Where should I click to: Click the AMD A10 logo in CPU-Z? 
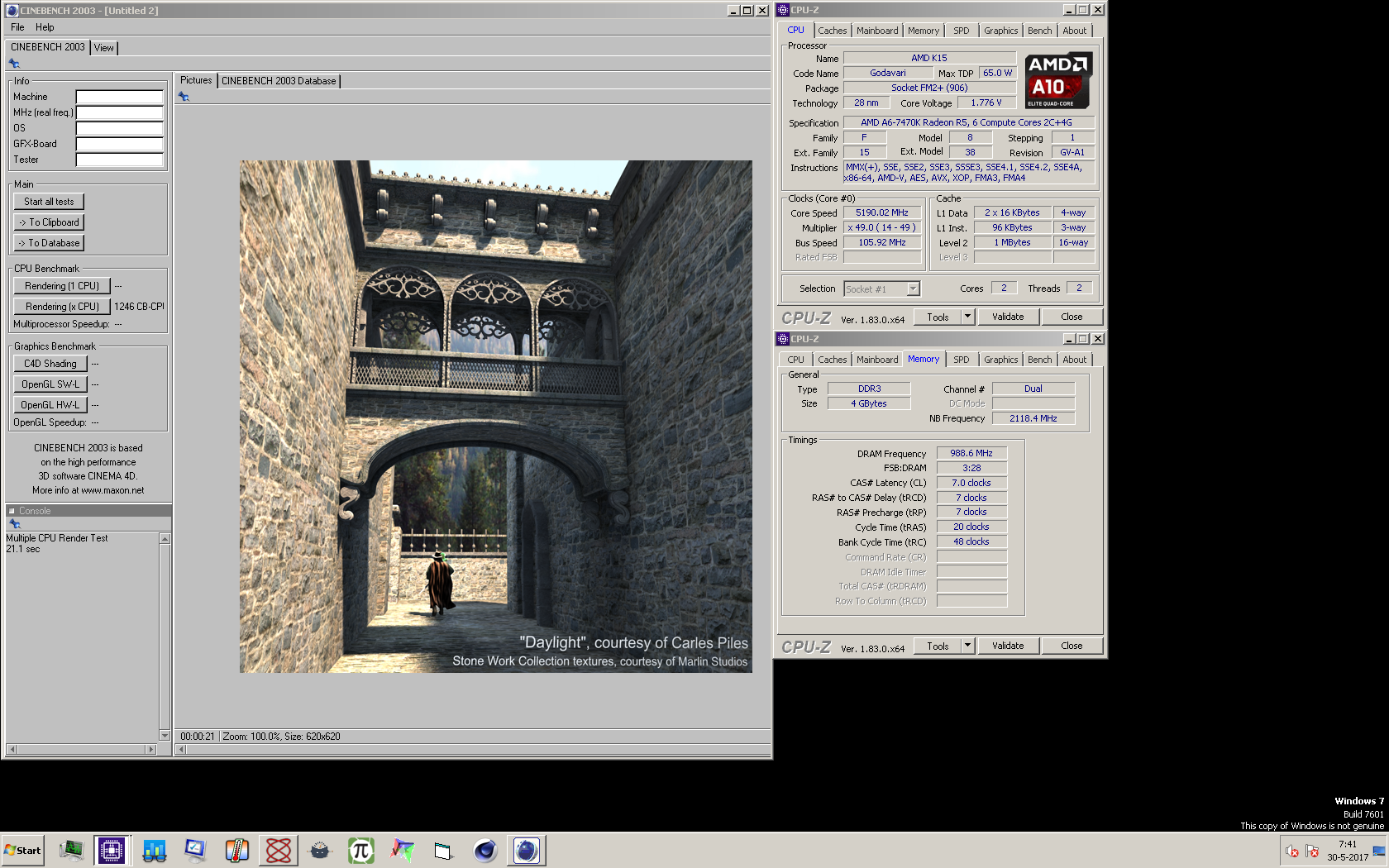coord(1059,80)
